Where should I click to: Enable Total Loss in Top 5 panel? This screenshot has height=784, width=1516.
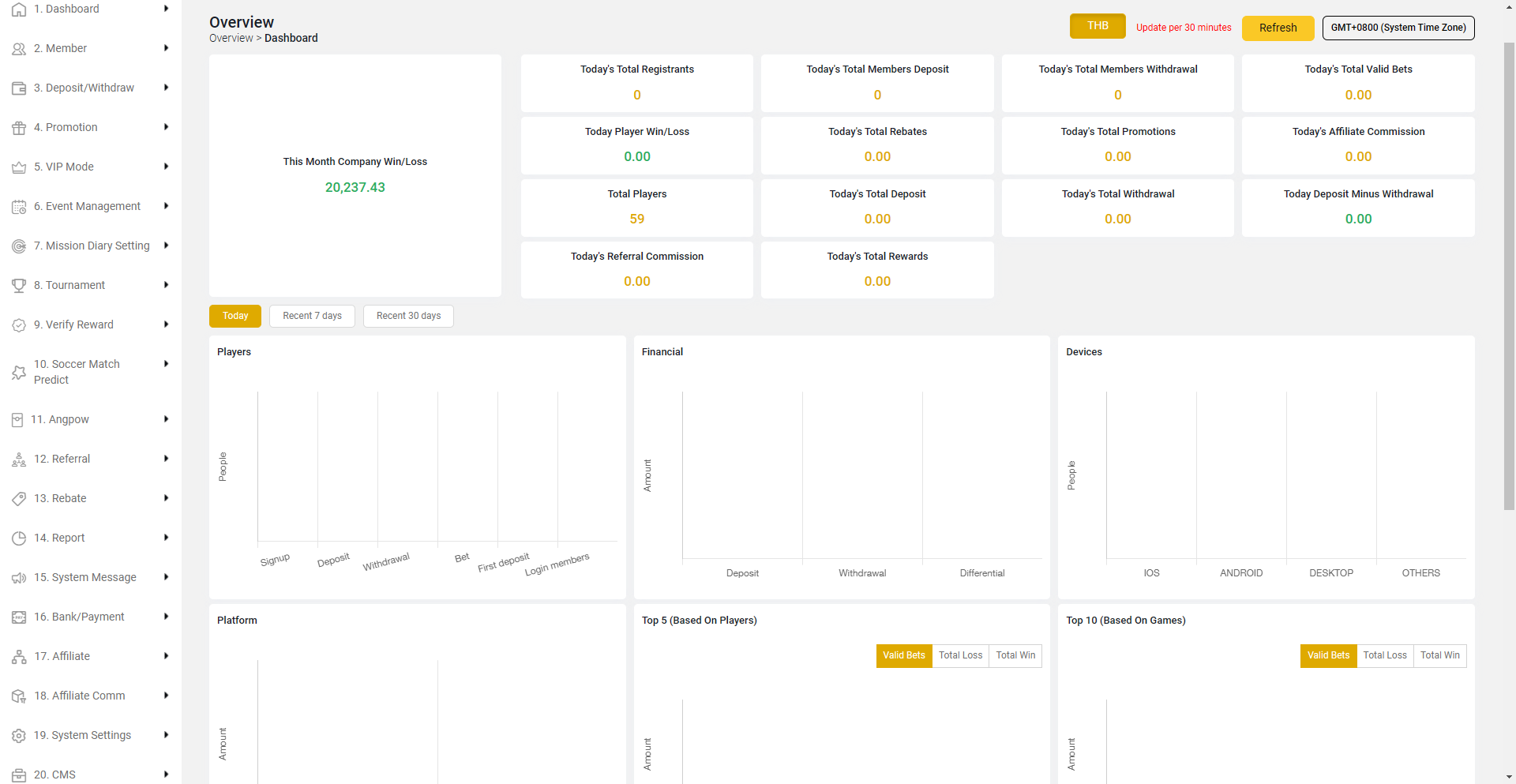pos(960,655)
